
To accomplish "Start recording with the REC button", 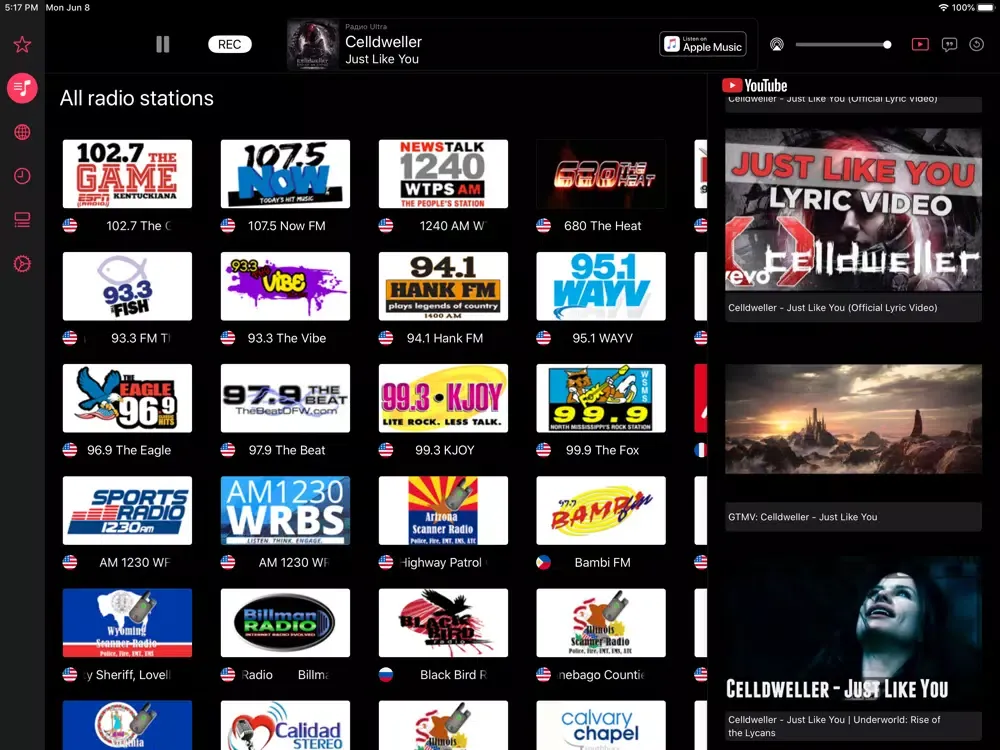I will pyautogui.click(x=230, y=44).
